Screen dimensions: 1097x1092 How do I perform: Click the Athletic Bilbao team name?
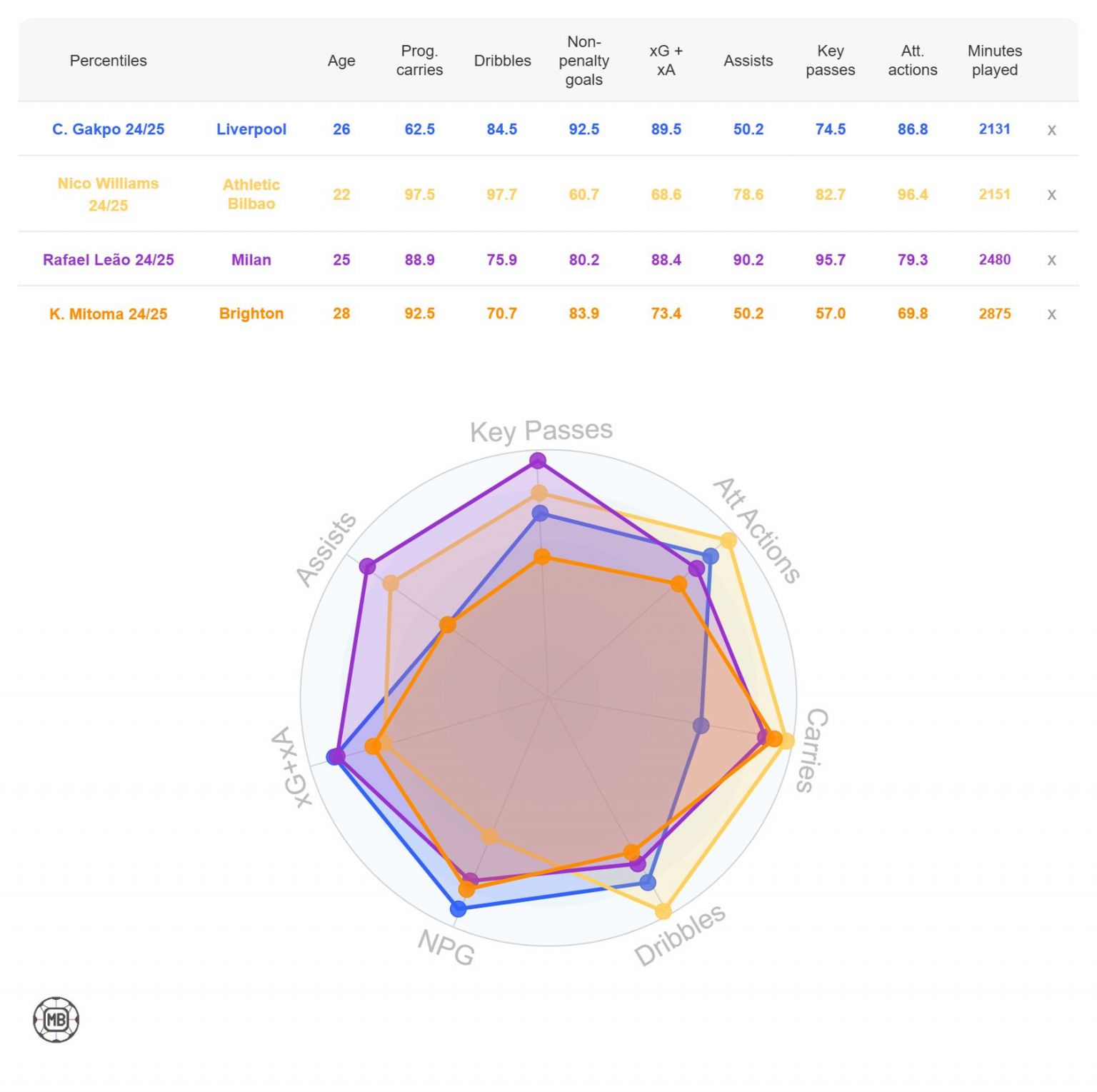[x=251, y=194]
